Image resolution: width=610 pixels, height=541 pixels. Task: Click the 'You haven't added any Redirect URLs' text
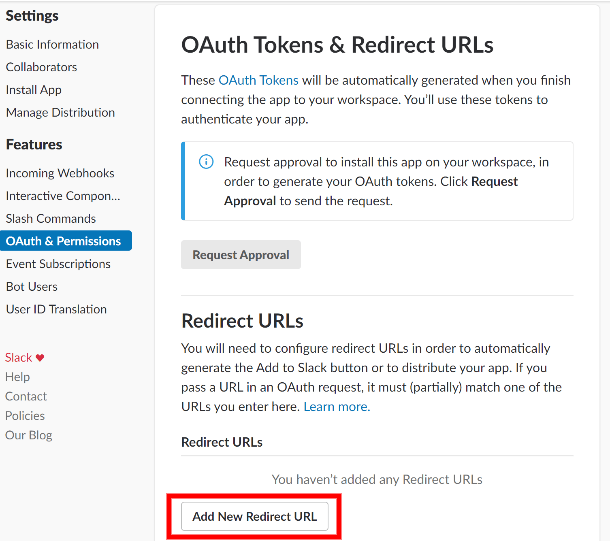377,480
